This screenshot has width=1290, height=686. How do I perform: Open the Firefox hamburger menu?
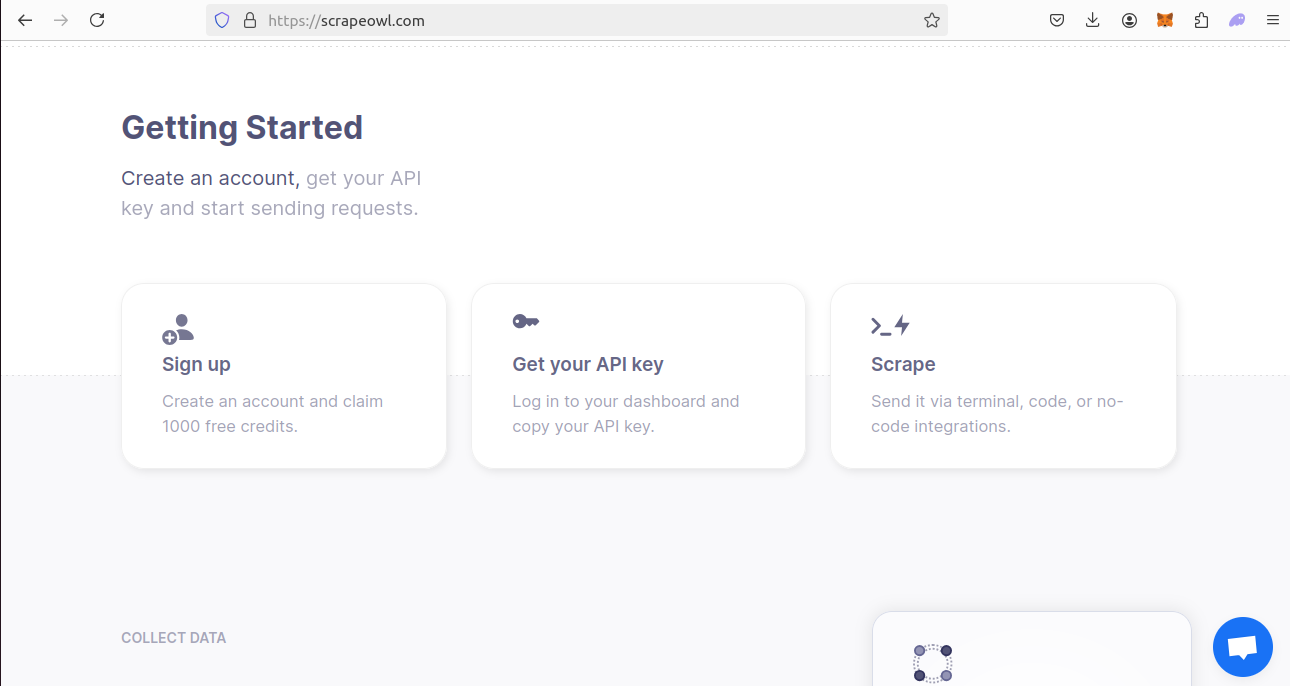click(x=1273, y=20)
